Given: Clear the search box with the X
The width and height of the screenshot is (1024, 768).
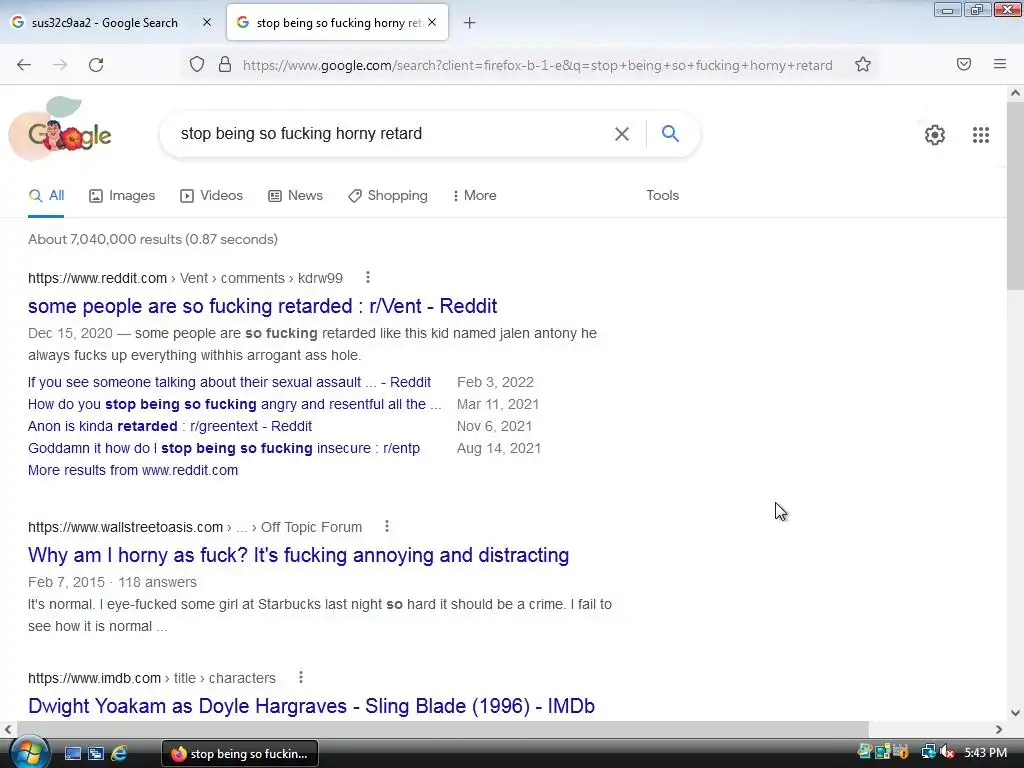Looking at the screenshot, I should click(x=622, y=134).
